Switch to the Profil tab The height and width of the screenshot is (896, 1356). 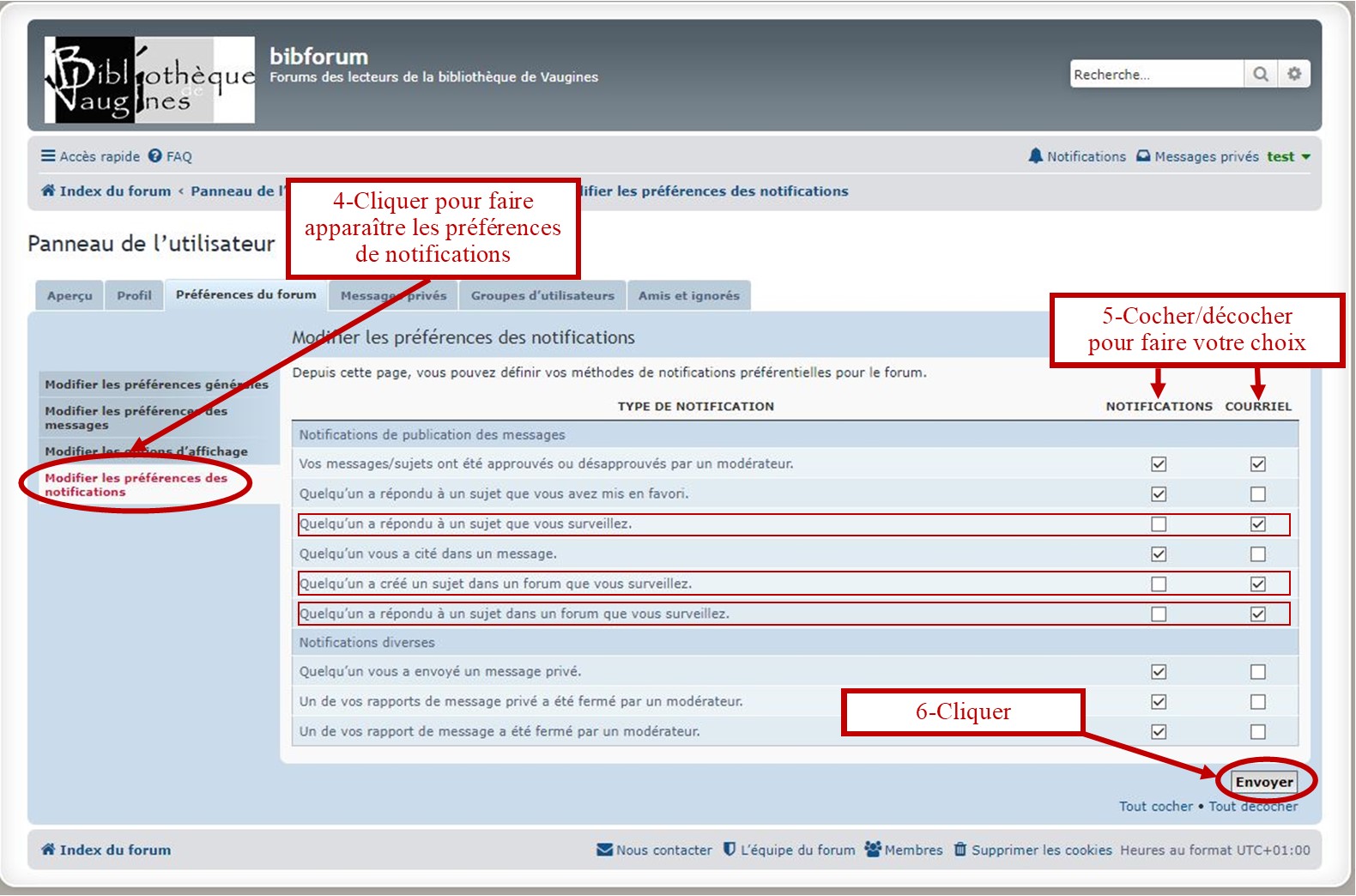point(134,295)
